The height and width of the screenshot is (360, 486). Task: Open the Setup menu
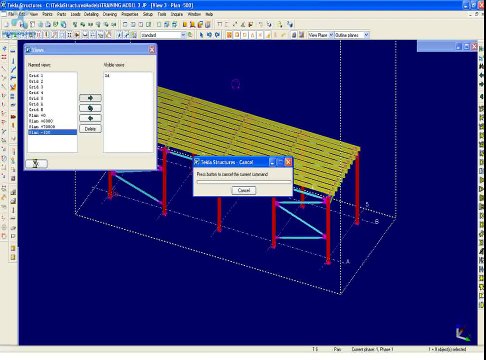coord(148,14)
